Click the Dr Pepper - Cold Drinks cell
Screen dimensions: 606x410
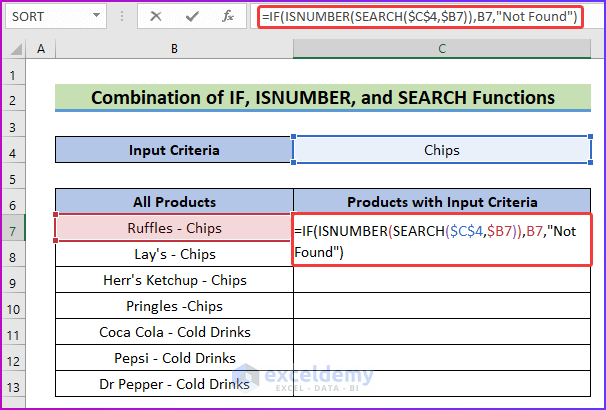point(174,384)
